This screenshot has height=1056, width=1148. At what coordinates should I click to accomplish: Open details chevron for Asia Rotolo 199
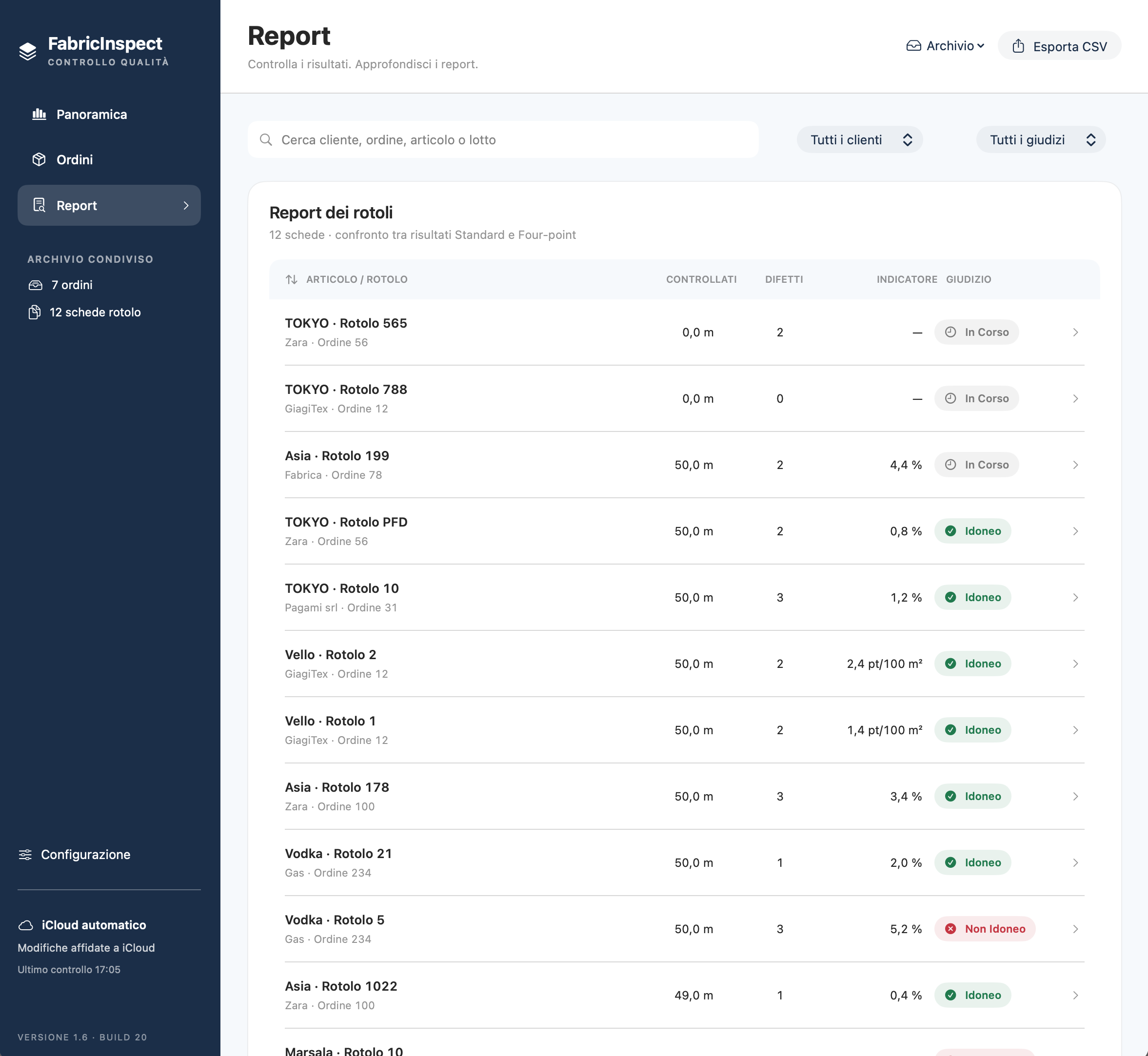[1075, 465]
